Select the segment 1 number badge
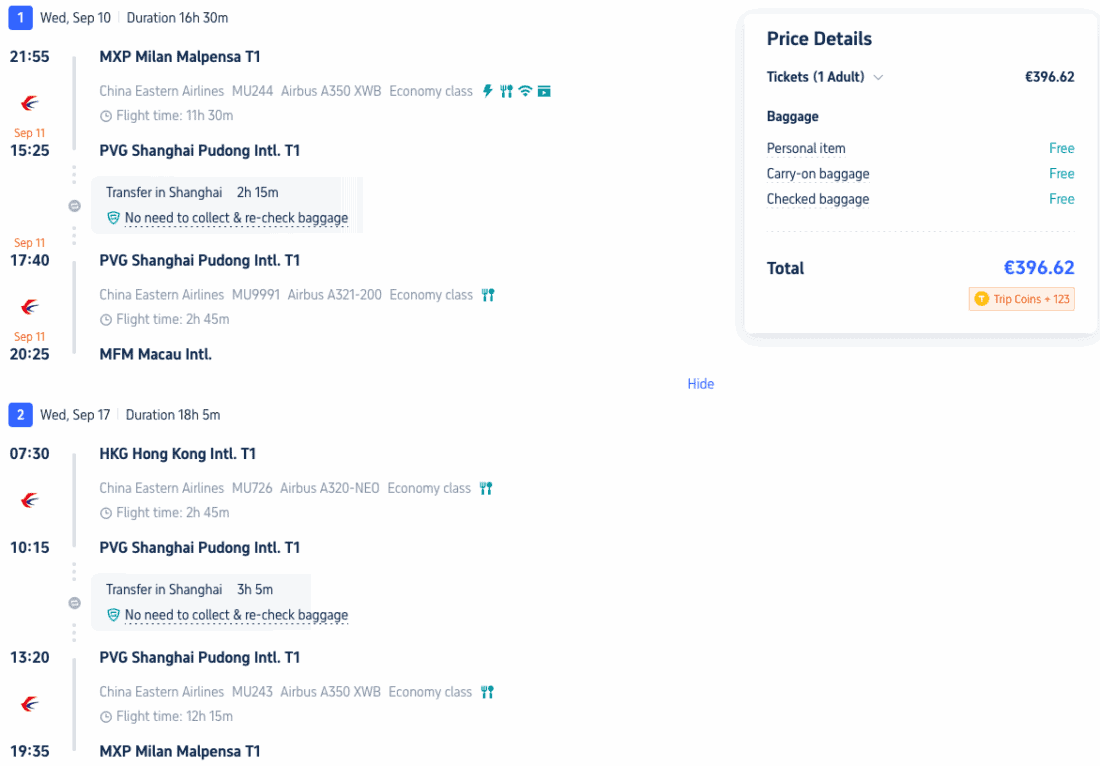Image resolution: width=1100 pixels, height=766 pixels. coord(19,18)
